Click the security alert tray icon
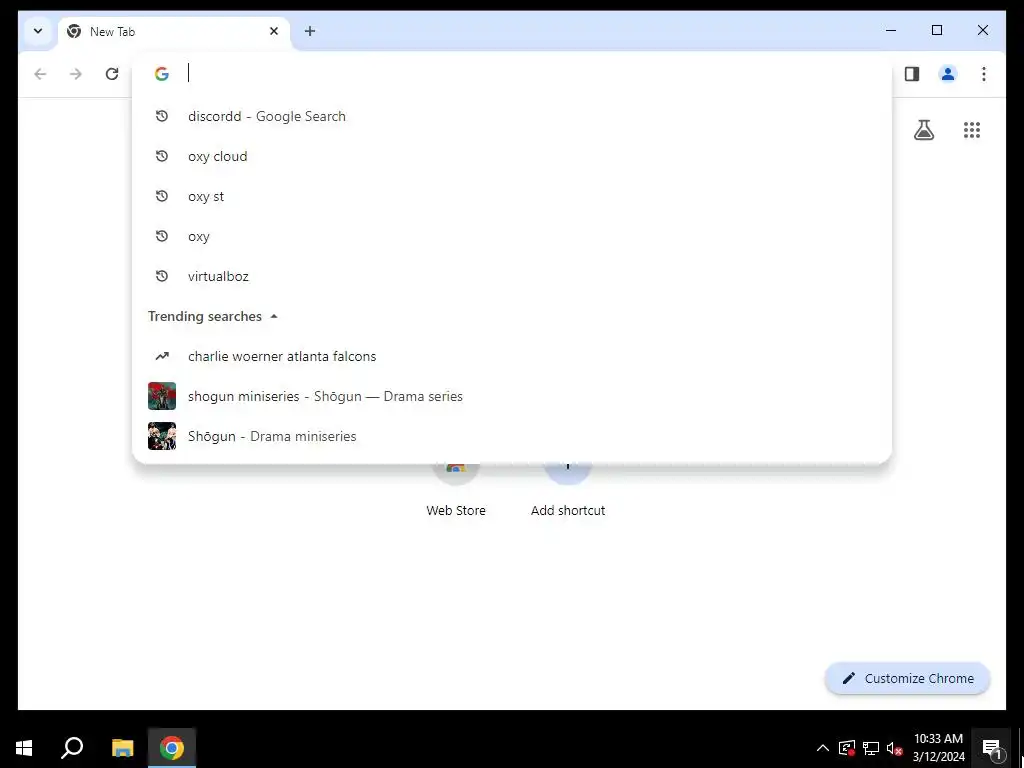1024x768 pixels. click(x=846, y=748)
